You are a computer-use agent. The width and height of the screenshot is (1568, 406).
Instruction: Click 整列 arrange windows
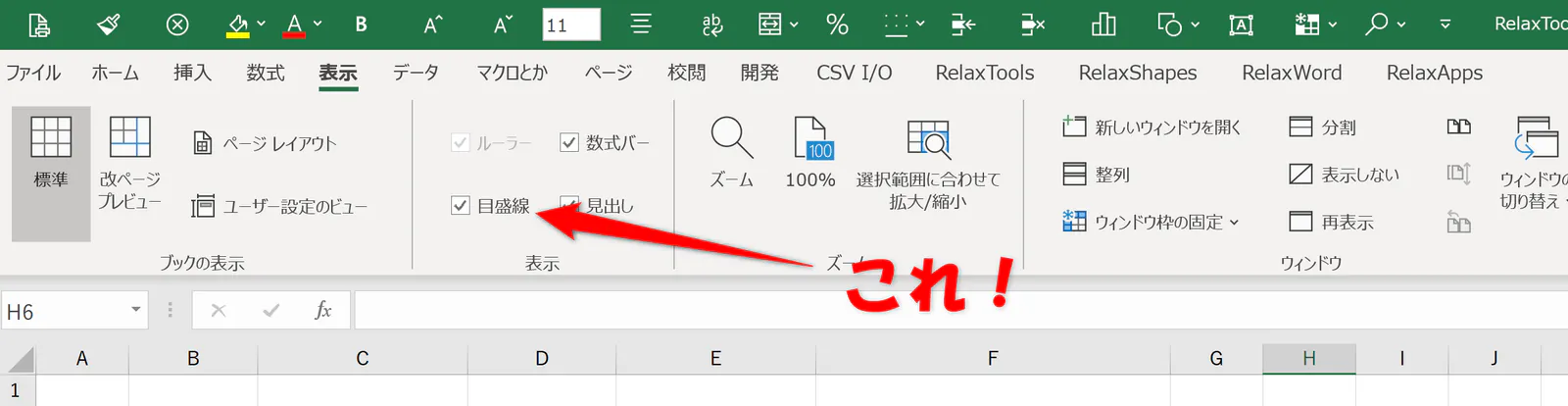[1097, 175]
